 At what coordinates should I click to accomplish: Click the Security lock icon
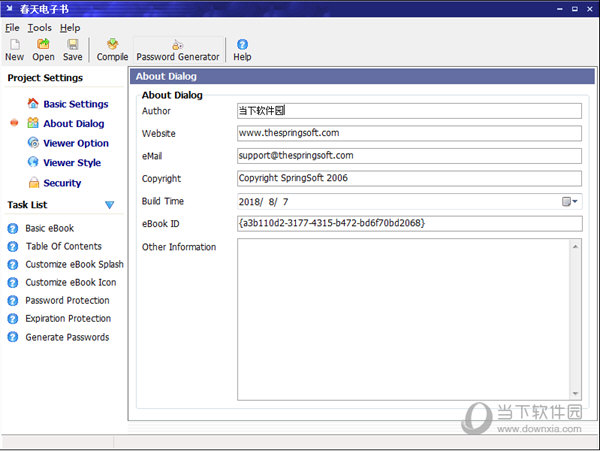pos(34,182)
